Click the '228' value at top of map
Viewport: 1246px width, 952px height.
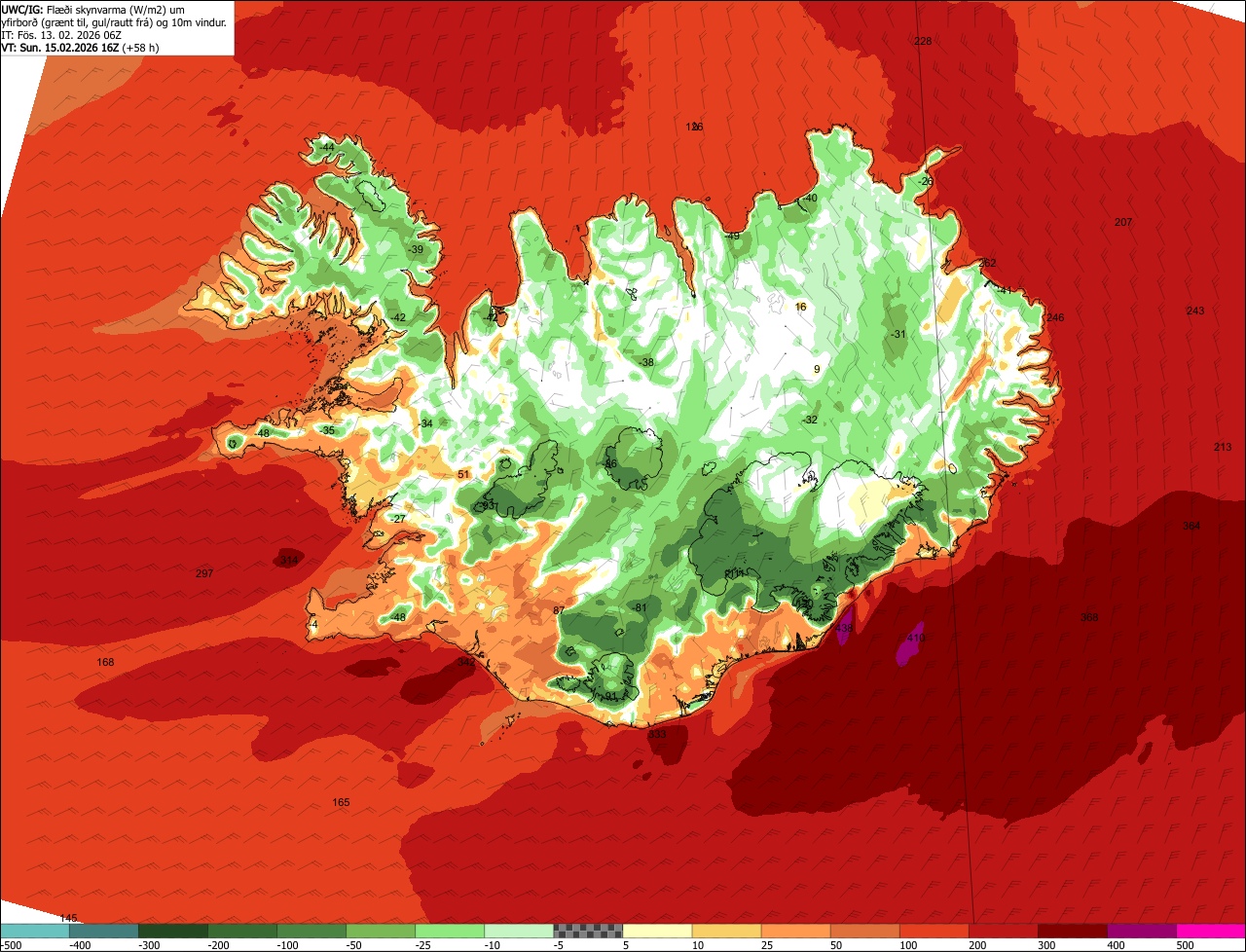click(x=923, y=41)
